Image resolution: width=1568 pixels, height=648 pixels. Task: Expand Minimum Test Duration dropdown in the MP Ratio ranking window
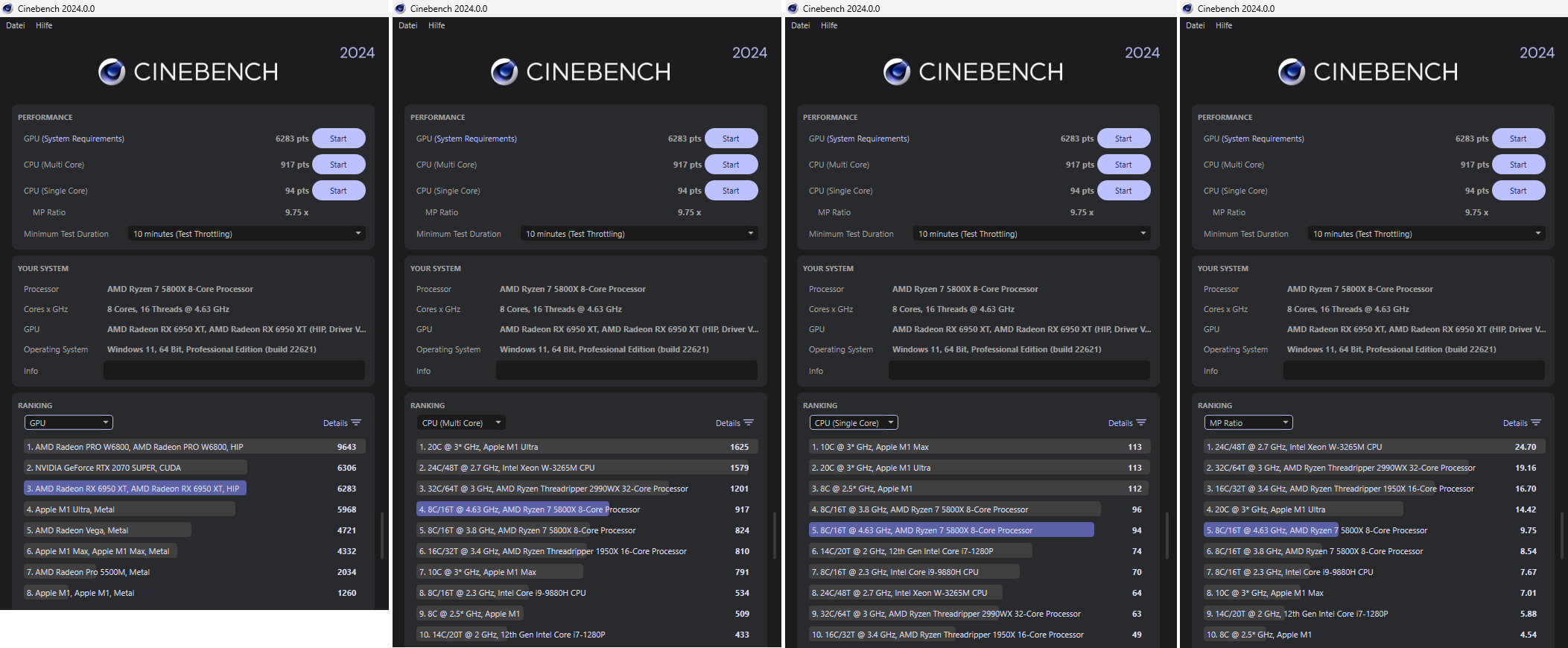pos(1426,233)
